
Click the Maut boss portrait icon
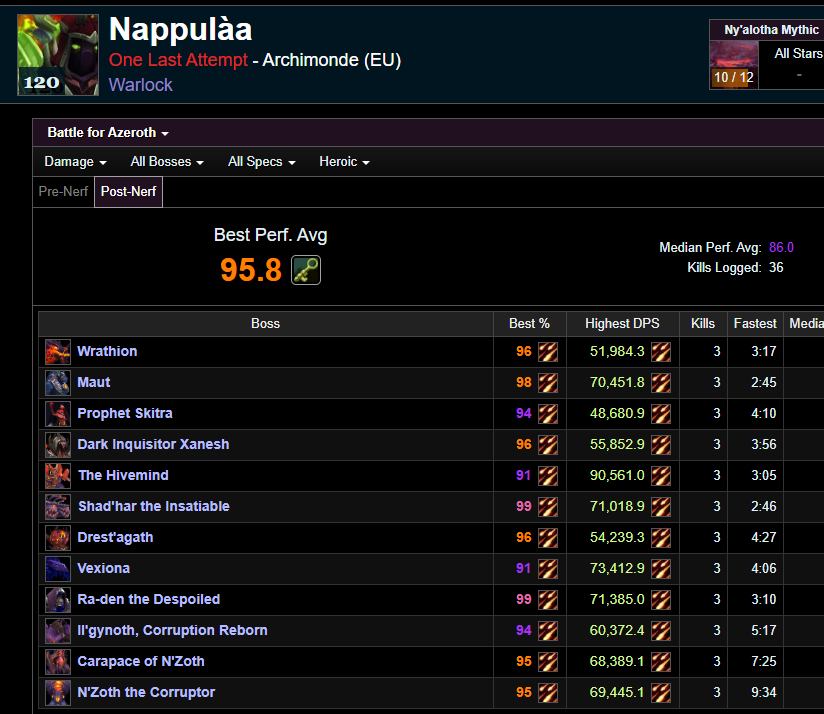58,382
